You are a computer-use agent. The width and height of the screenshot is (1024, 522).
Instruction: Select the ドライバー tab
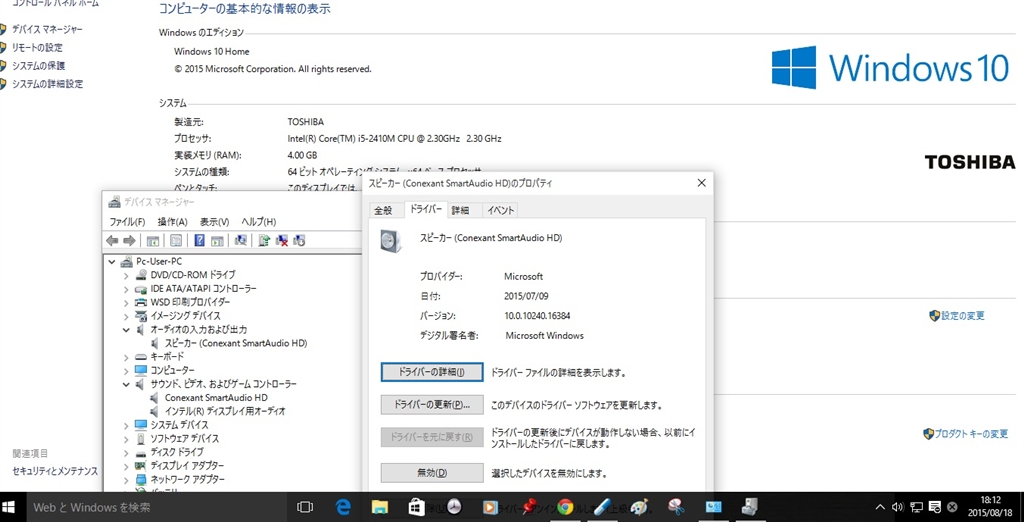pos(426,209)
